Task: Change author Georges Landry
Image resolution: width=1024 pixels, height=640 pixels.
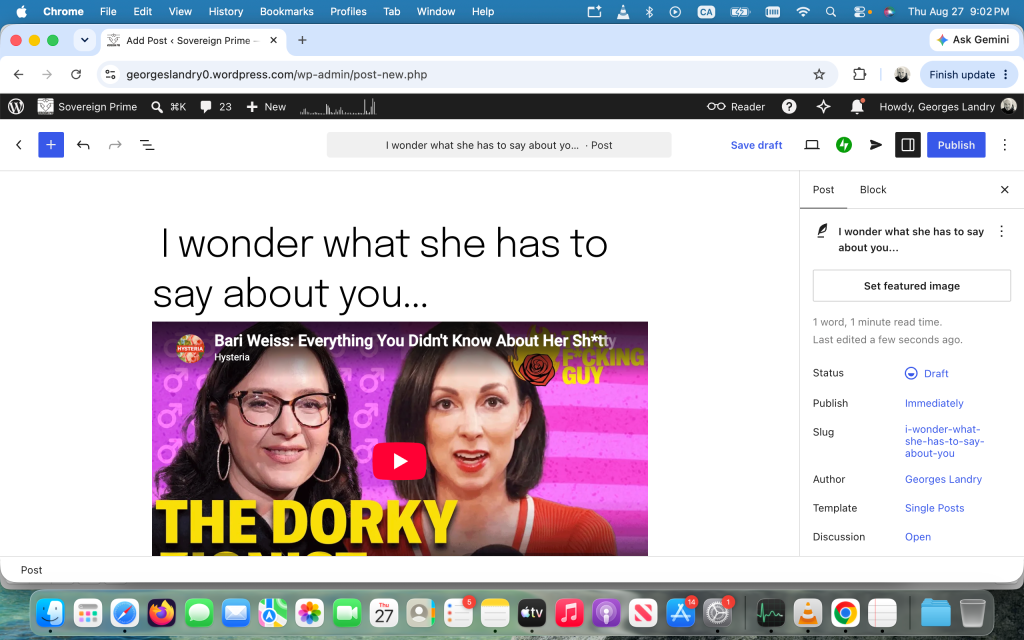Action: [943, 479]
